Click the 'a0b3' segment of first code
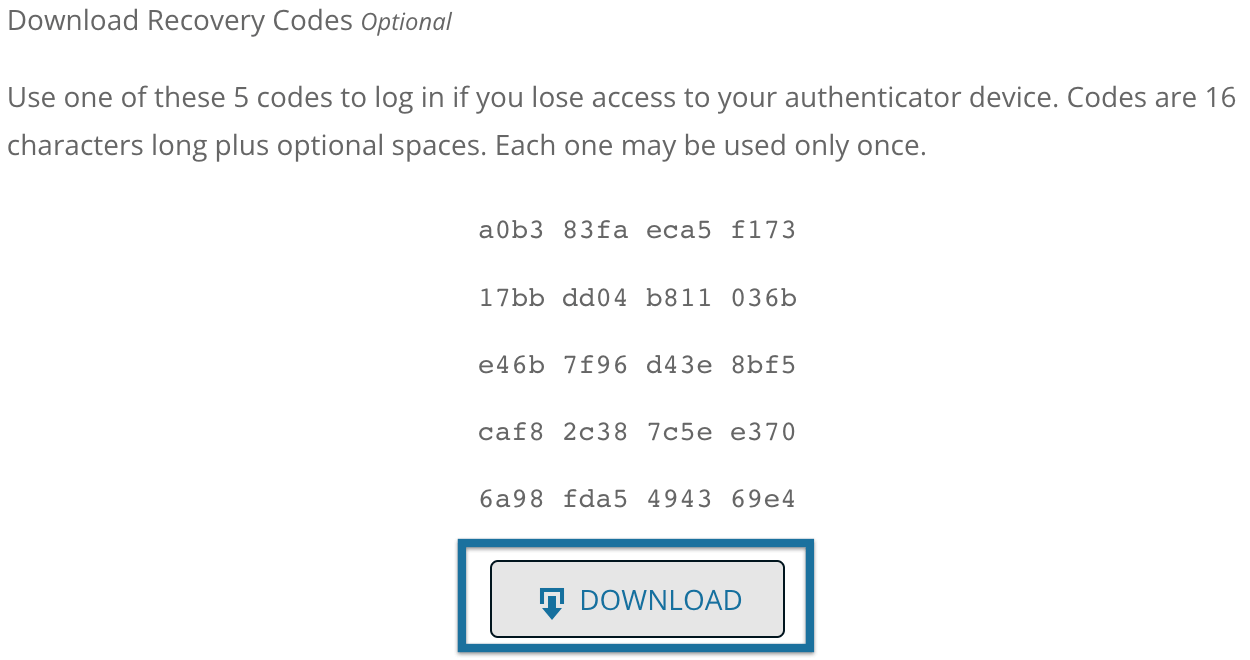This screenshot has height=660, width=1250. click(x=511, y=230)
